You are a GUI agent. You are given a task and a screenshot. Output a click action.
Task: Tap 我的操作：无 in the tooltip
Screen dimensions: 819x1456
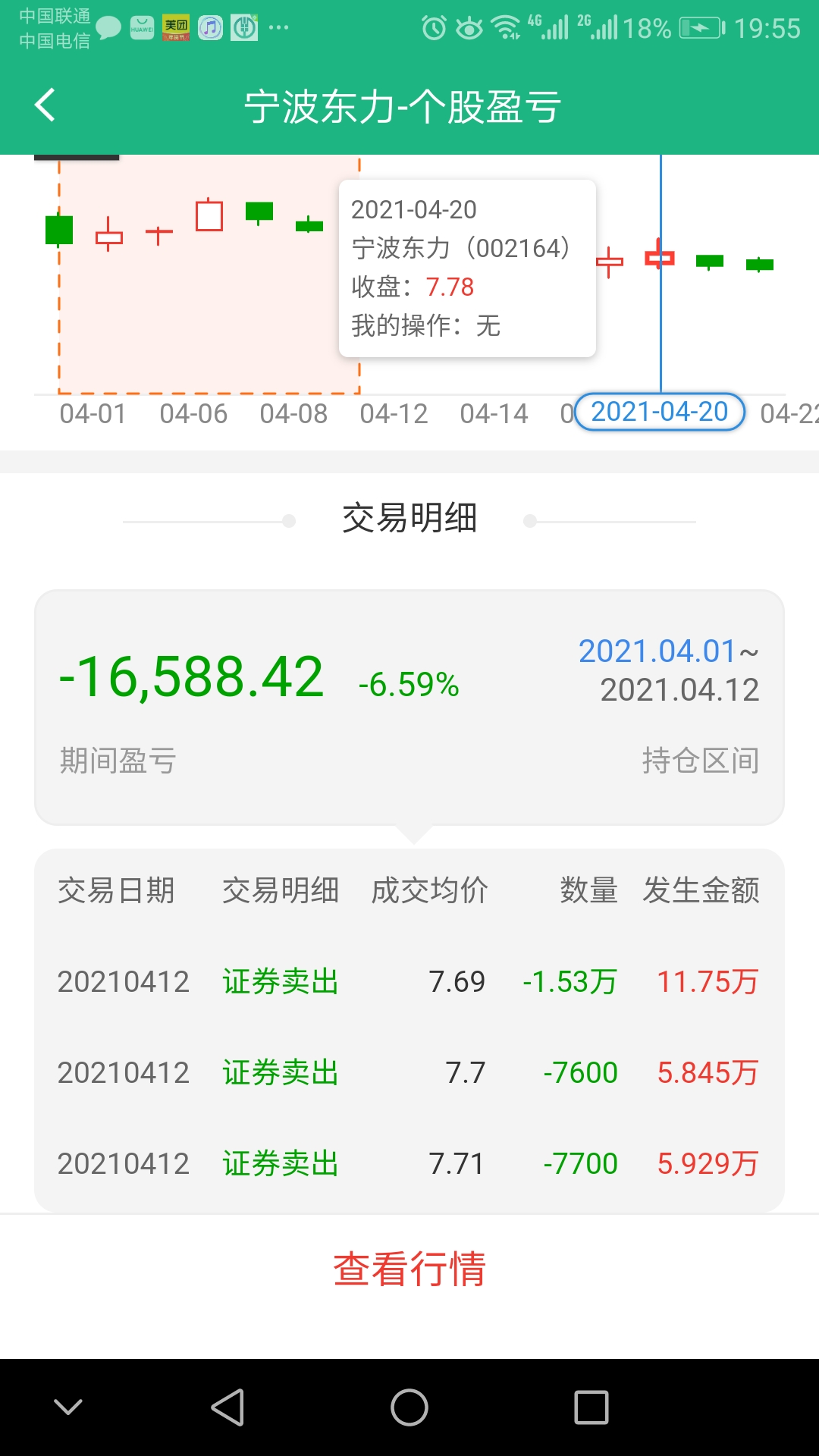(425, 325)
